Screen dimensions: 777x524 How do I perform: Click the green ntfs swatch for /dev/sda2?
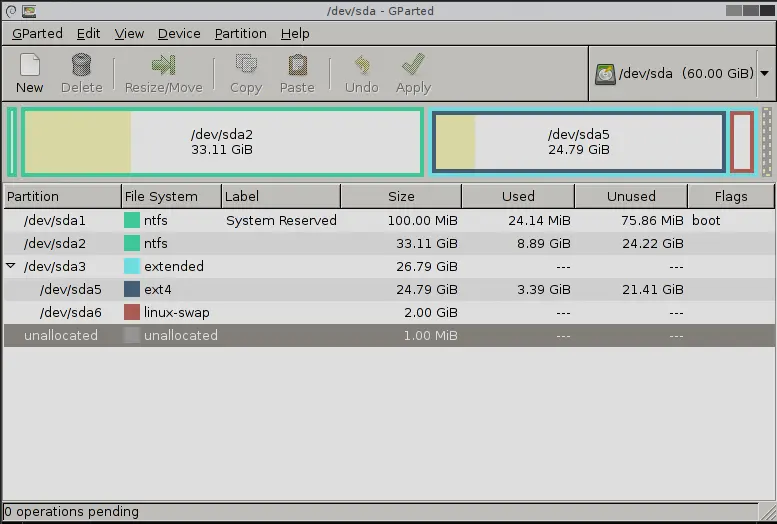click(132, 243)
